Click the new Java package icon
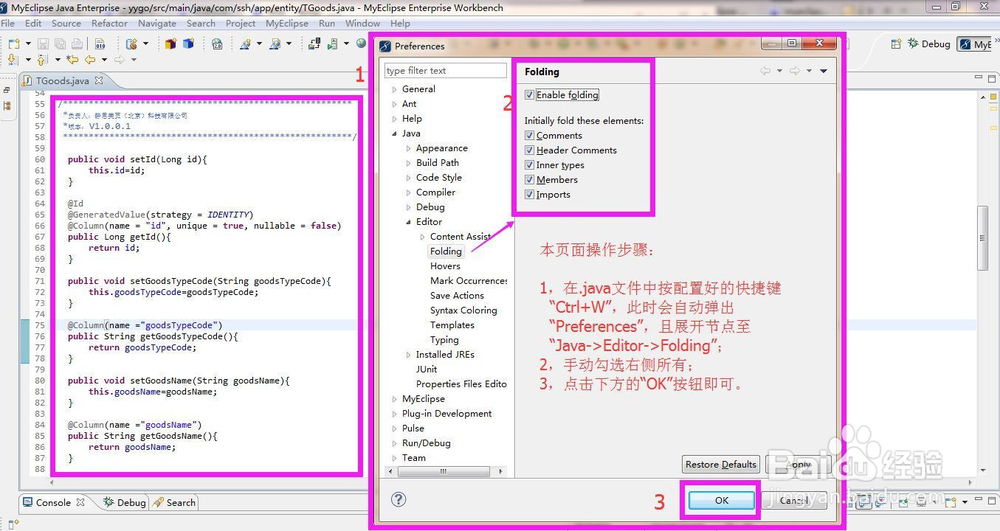This screenshot has height=531, width=1000. (x=170, y=44)
